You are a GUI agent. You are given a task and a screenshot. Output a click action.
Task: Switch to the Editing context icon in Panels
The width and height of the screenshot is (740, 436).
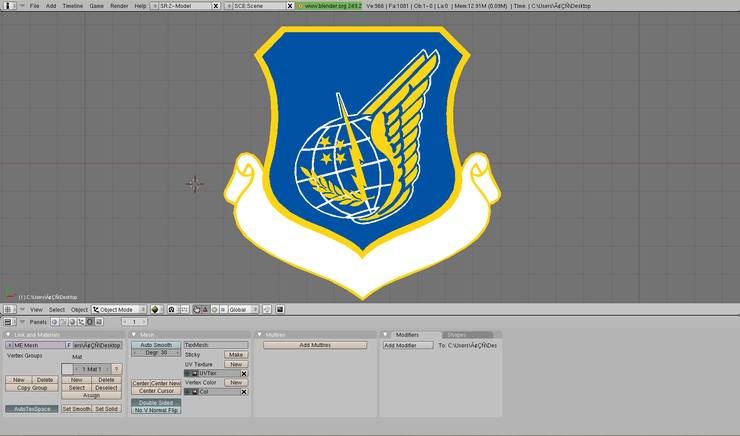click(90, 322)
